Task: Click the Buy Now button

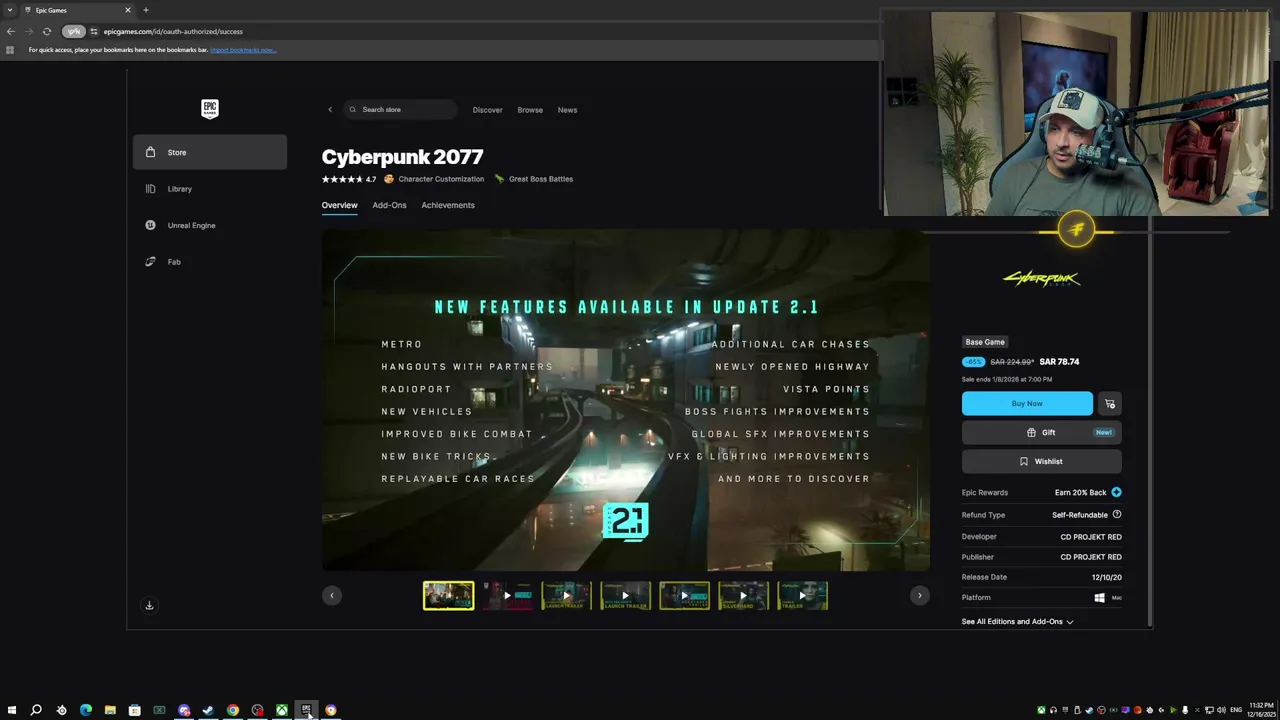Action: click(1027, 404)
